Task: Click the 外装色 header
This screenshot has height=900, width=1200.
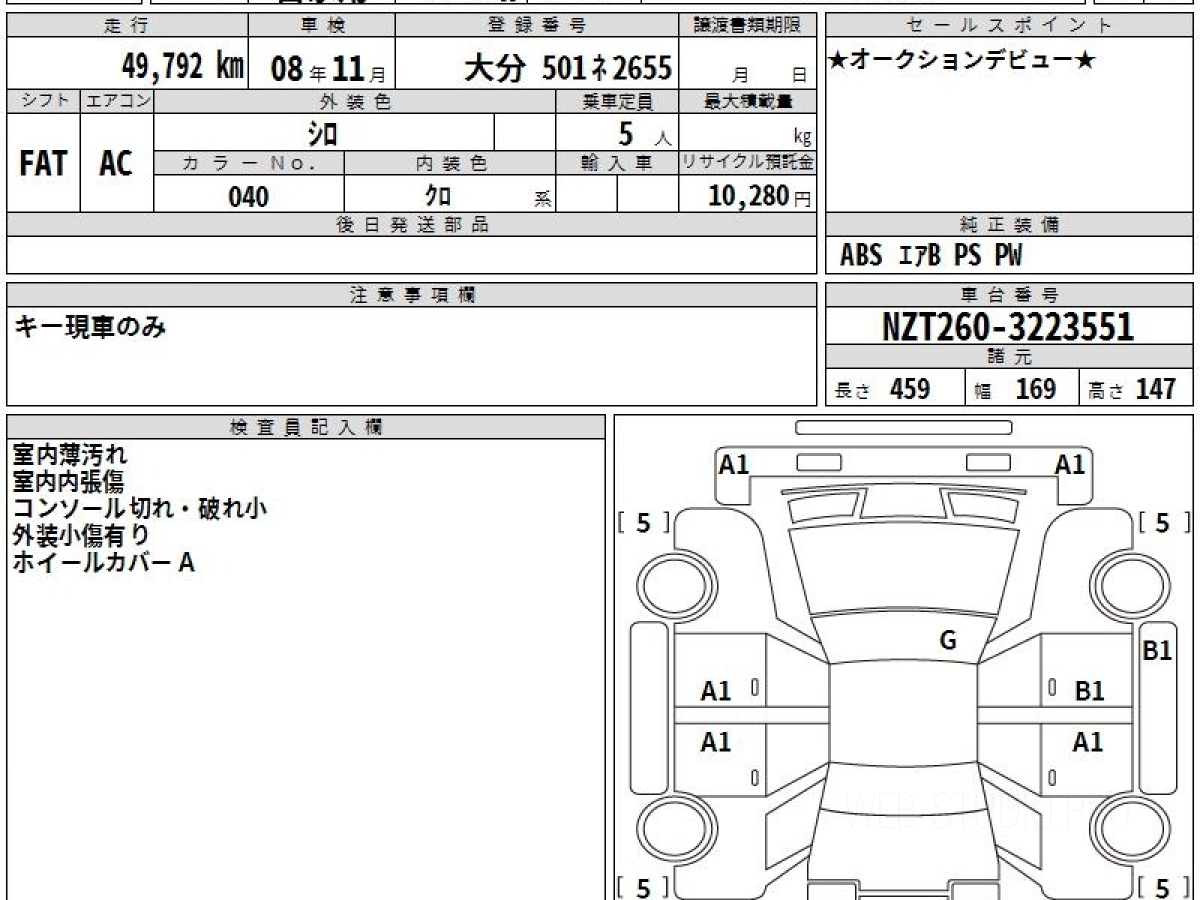Action: [x=355, y=101]
